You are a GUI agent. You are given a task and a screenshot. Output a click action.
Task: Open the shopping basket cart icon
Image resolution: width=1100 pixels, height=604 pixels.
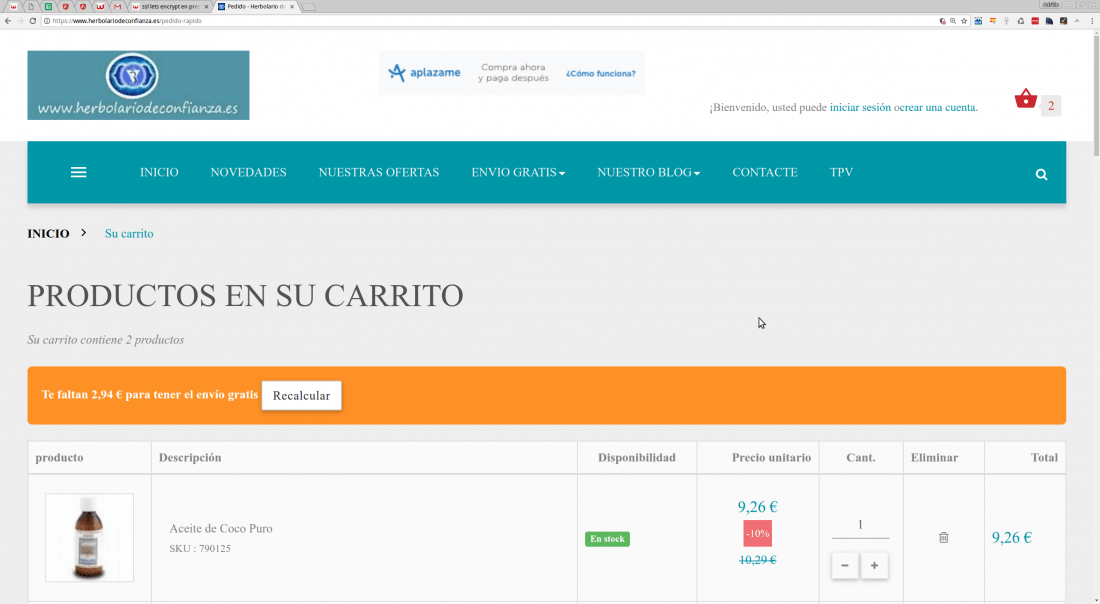coord(1026,99)
